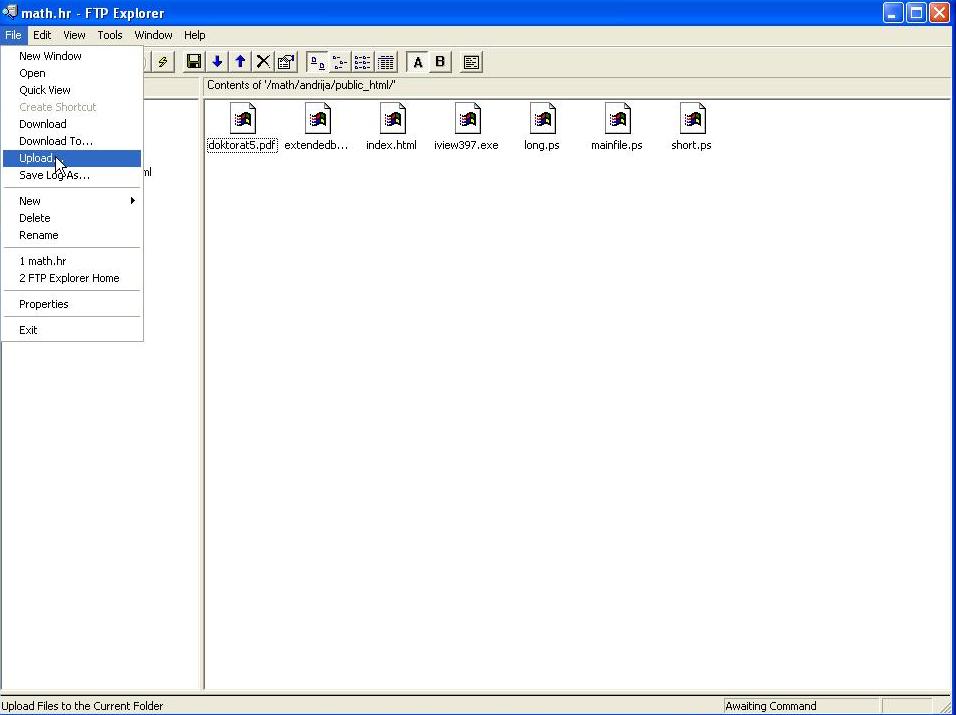The image size is (956, 715).
Task: Click the FTP Explorer title bar app icon
Action: [x=10, y=12]
